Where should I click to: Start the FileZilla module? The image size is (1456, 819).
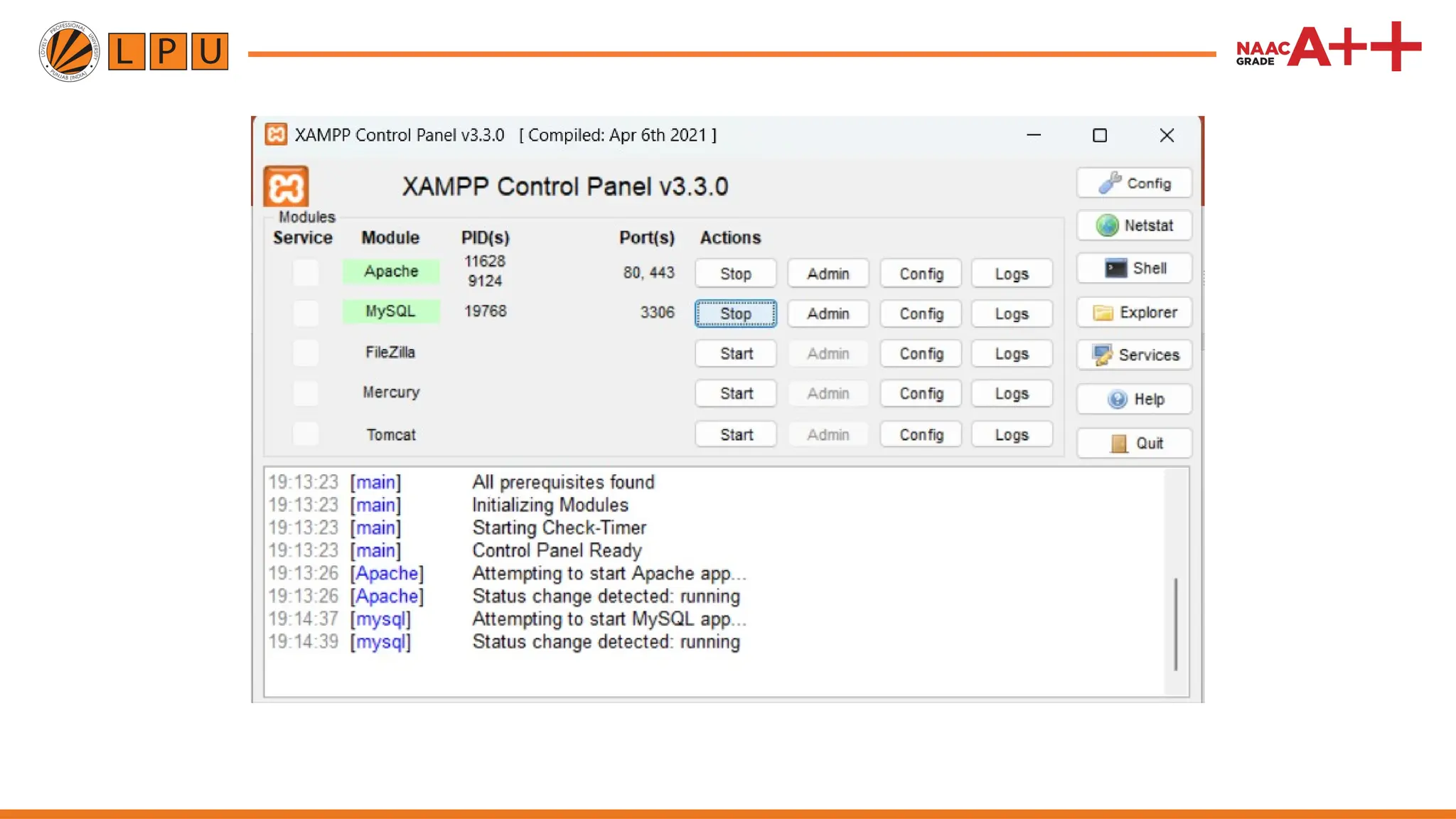tap(735, 353)
